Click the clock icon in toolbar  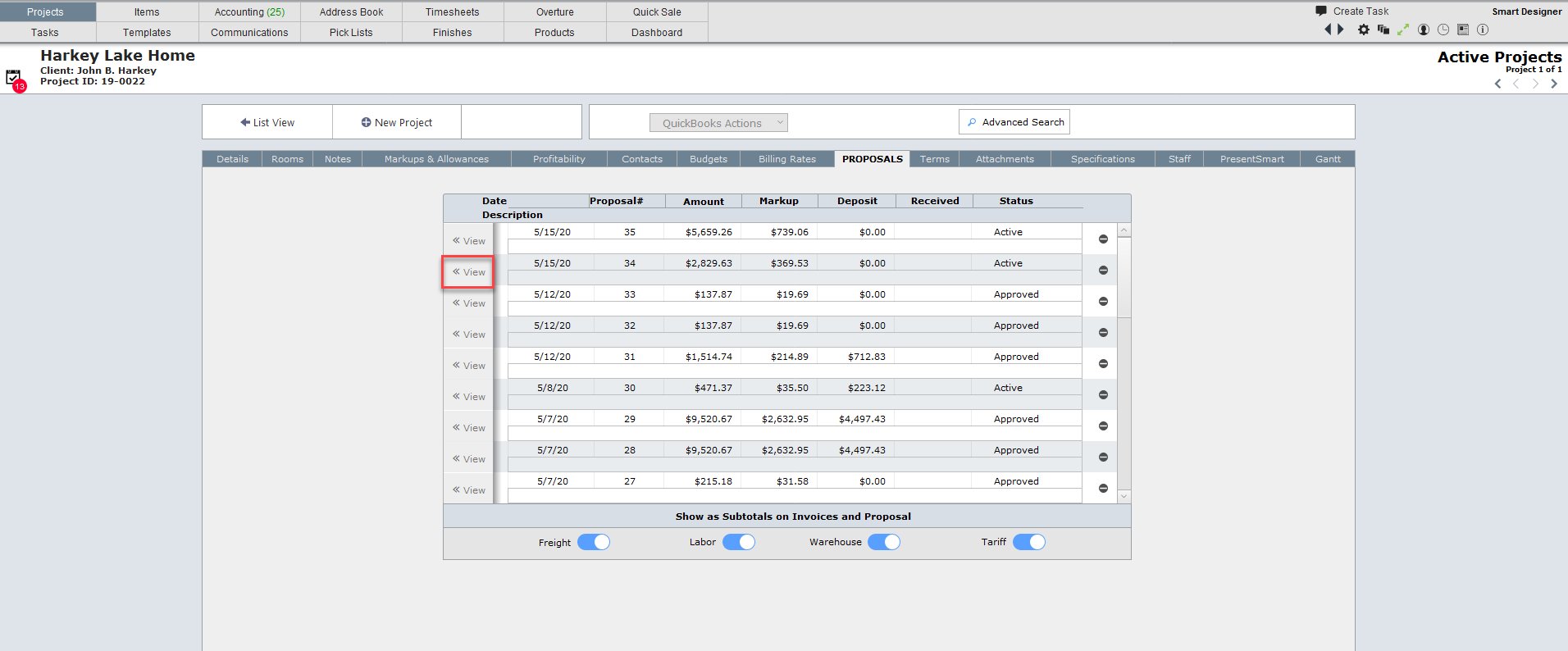pos(1443,30)
